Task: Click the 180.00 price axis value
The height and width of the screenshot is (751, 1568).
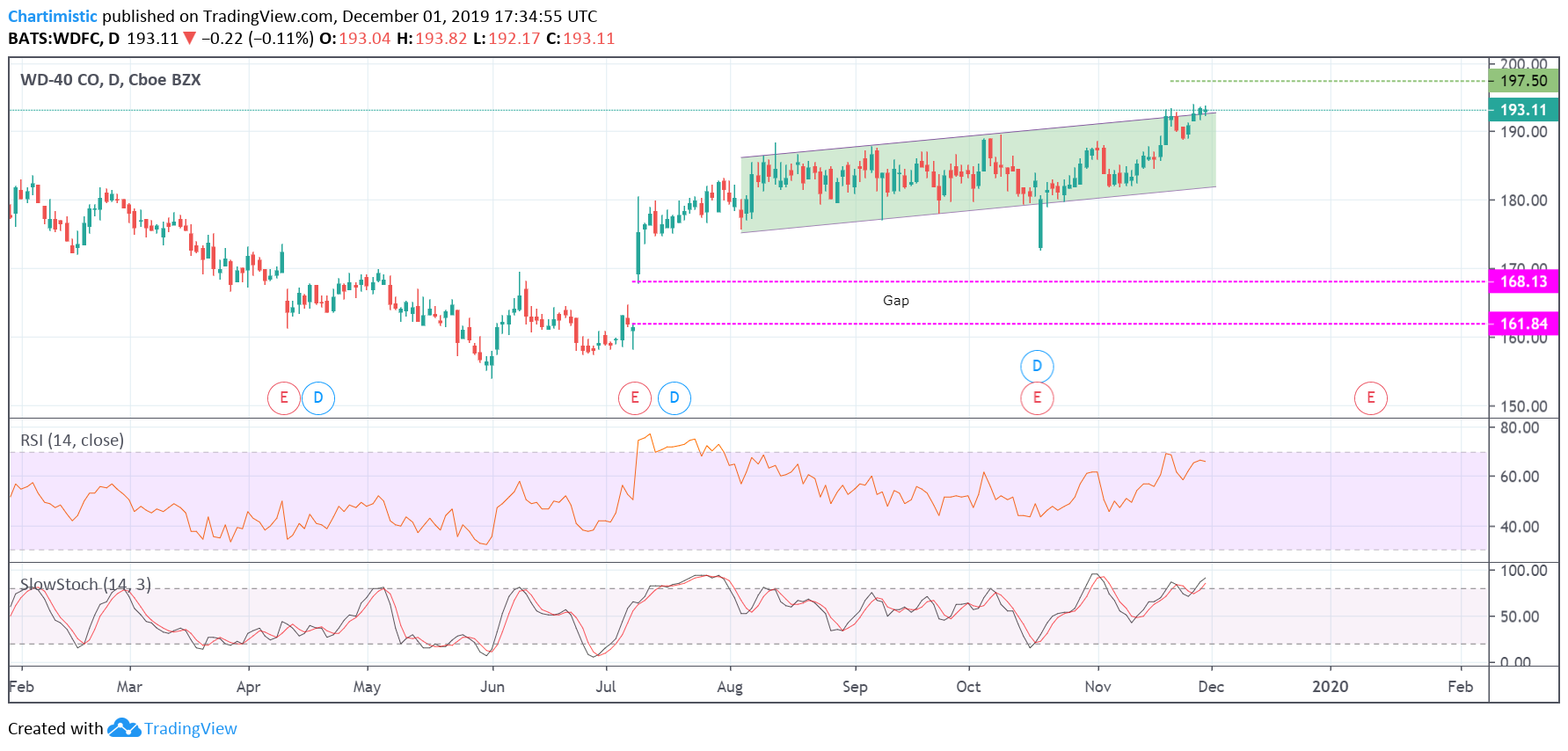Action: click(1524, 201)
